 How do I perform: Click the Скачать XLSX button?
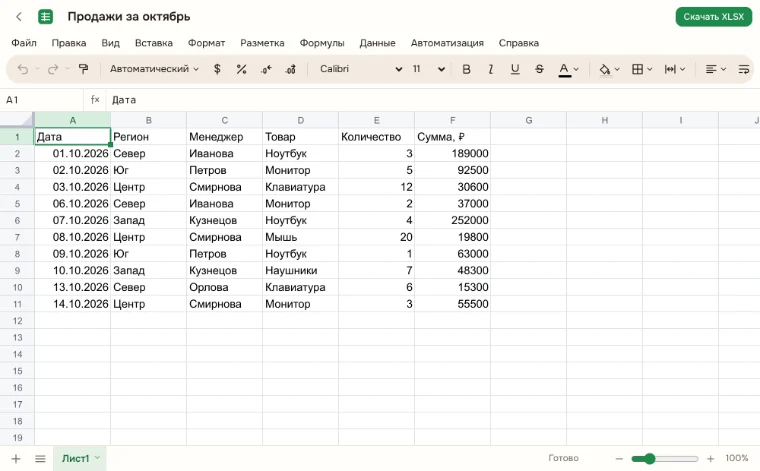[713, 17]
